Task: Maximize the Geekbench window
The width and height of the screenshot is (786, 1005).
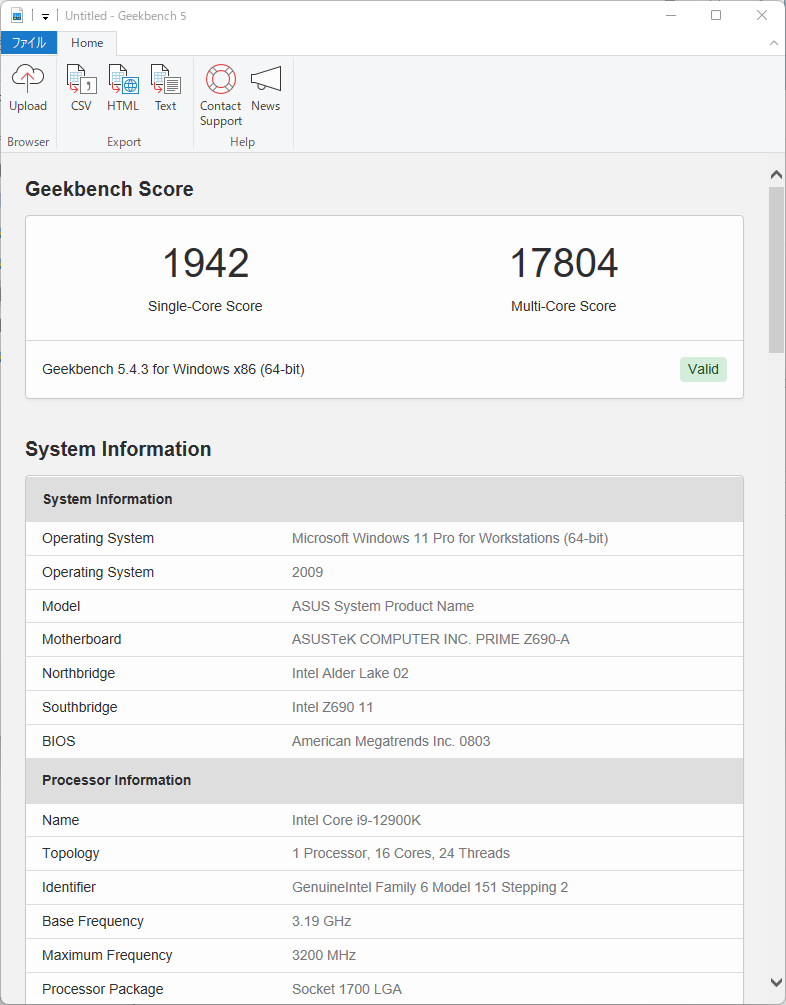Action: [x=716, y=15]
